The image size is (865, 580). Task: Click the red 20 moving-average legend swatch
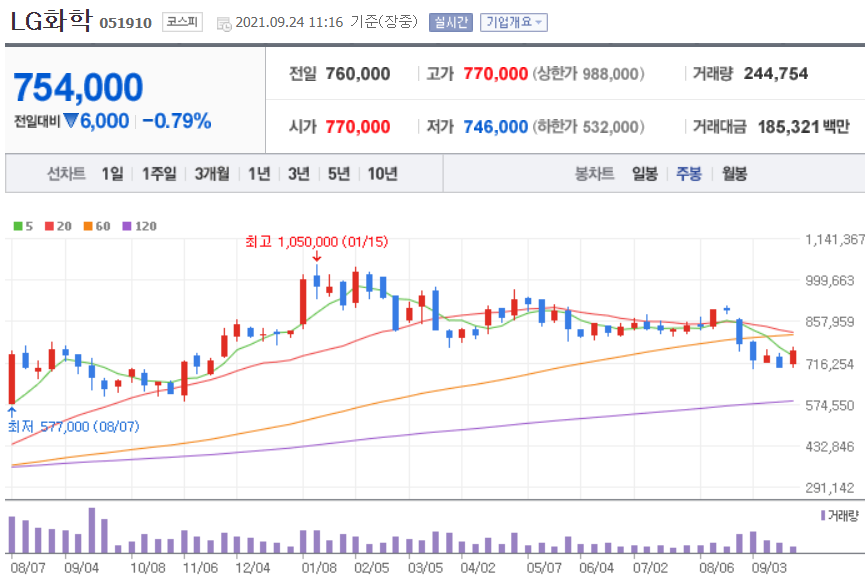[x=50, y=226]
